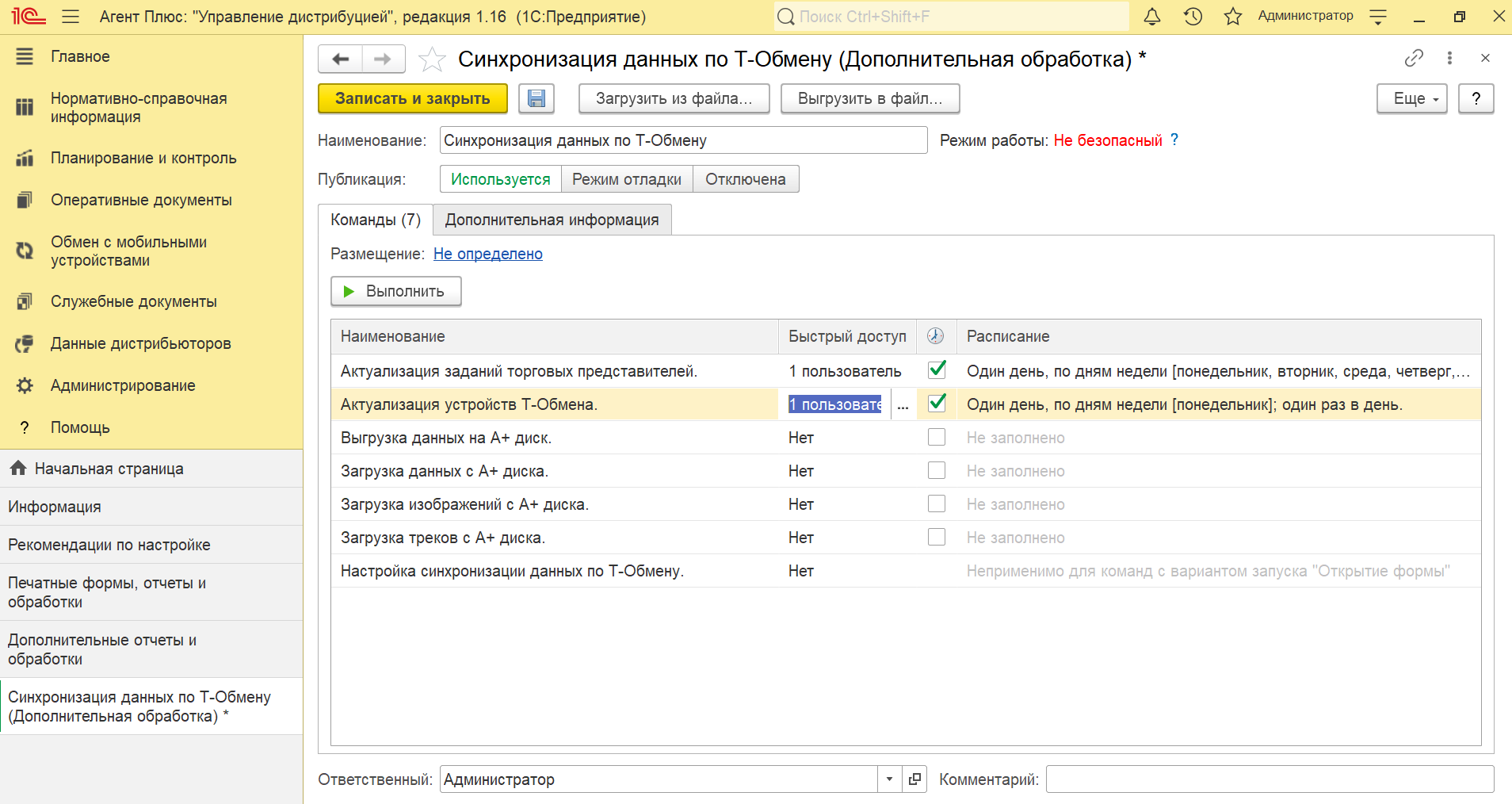This screenshot has height=804, width=1512.
Task: Open Информация panel item
Action: point(151,507)
